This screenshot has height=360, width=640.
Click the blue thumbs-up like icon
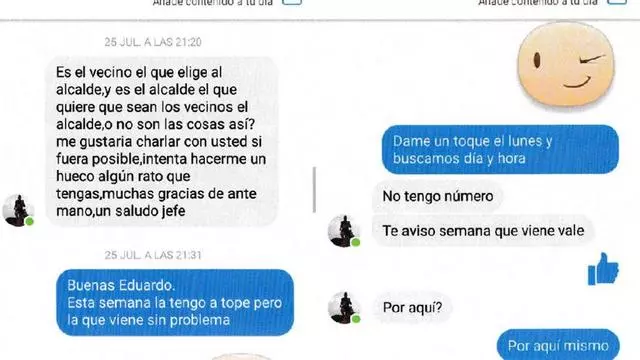click(x=603, y=269)
